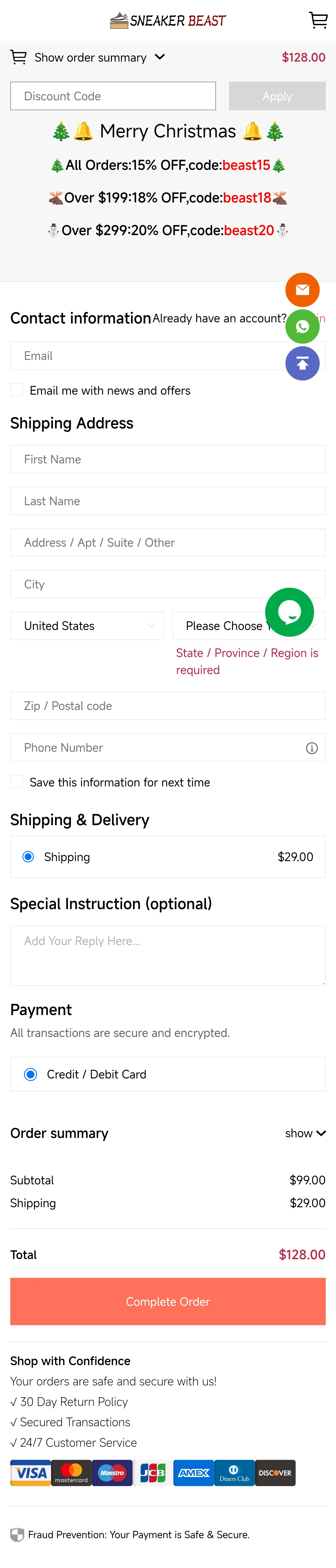Viewport: 336px width, 1568px height.
Task: Click the Sneaker Beast logo
Action: tap(168, 21)
